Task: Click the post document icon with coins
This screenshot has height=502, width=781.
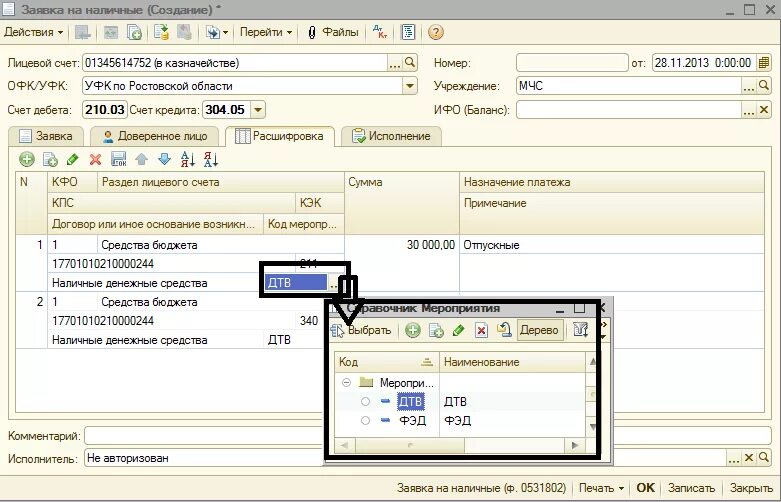Action: click(161, 32)
